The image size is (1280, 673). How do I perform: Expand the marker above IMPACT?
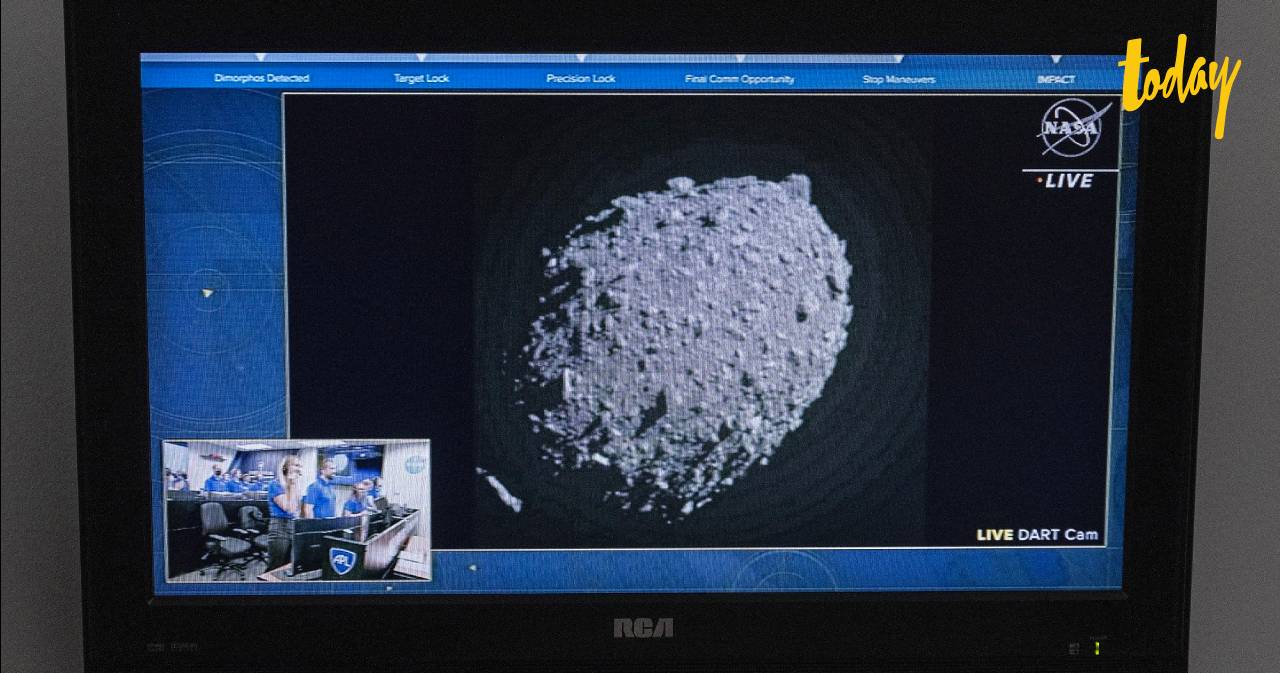pos(1055,59)
